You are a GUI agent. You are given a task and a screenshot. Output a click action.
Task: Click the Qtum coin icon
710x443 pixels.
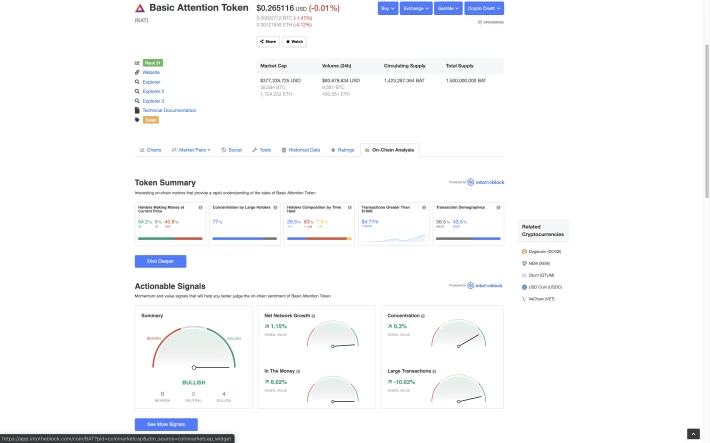tap(524, 275)
